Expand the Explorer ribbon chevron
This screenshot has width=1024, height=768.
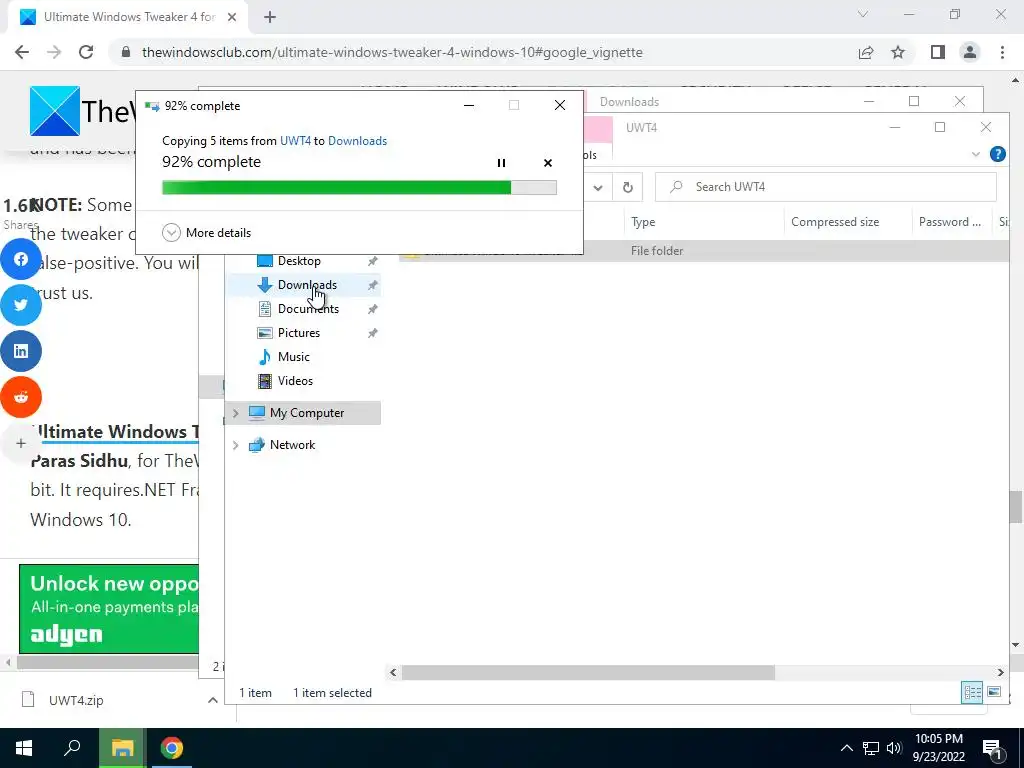[x=976, y=154]
